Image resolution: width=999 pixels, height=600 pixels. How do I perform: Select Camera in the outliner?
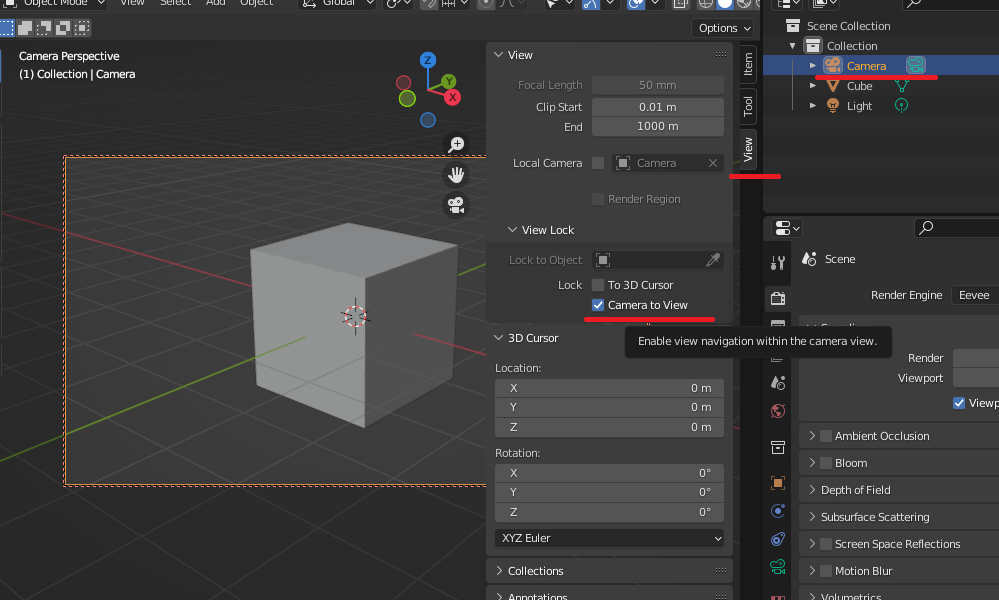click(x=866, y=66)
